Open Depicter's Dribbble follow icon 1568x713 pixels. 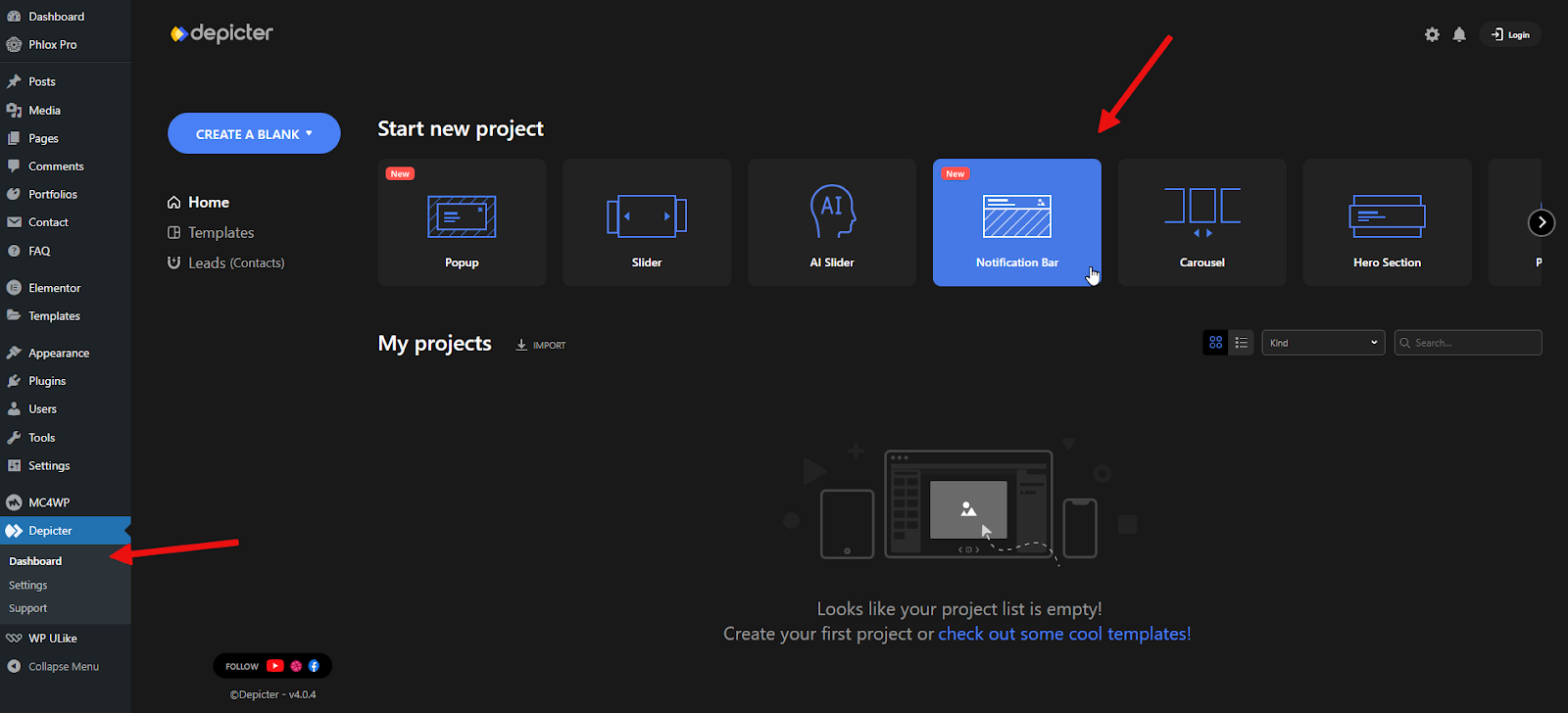(296, 666)
